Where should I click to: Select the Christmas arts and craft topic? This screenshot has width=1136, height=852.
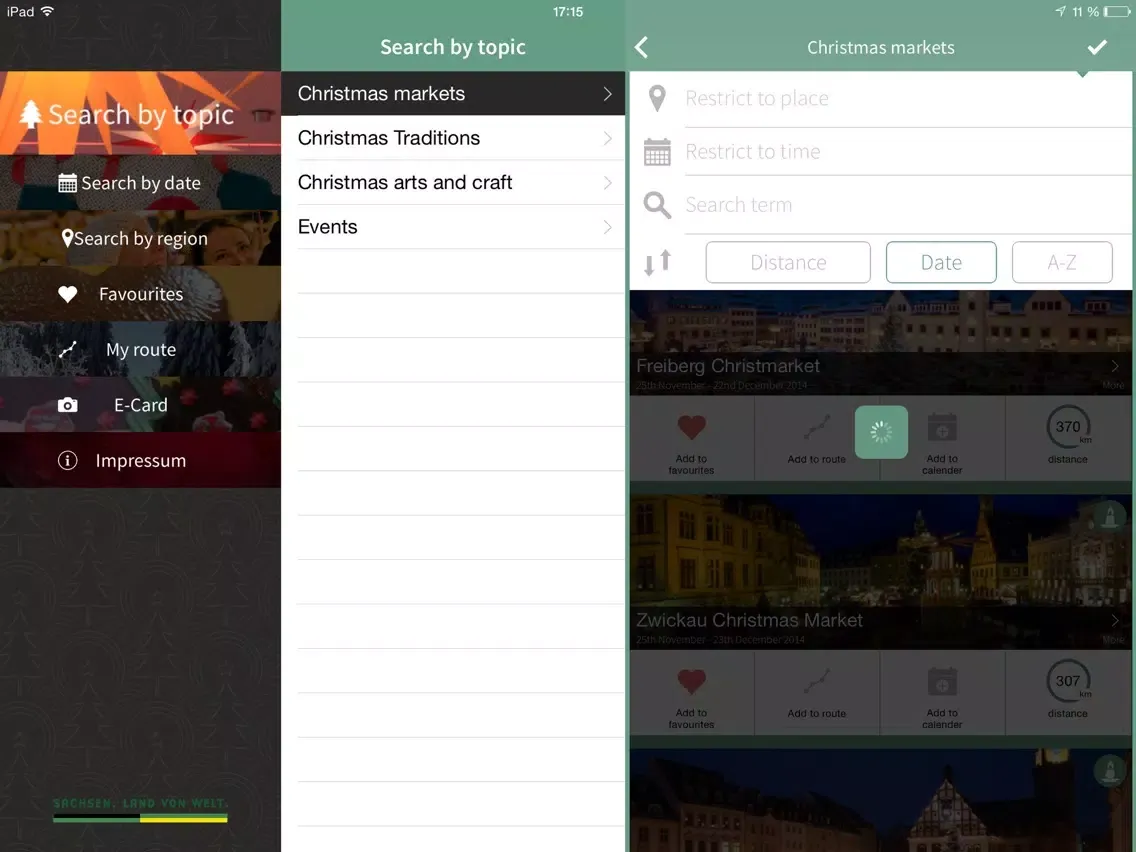(453, 183)
